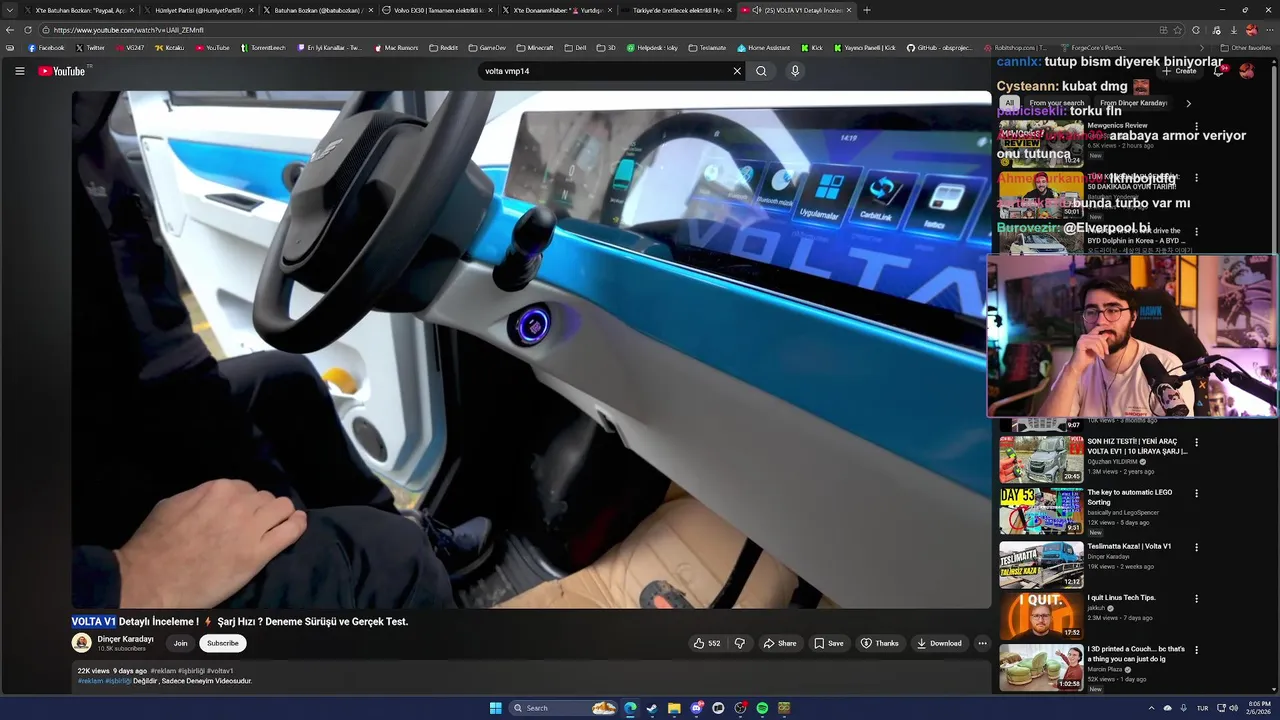Download the video with Download button

(x=939, y=643)
